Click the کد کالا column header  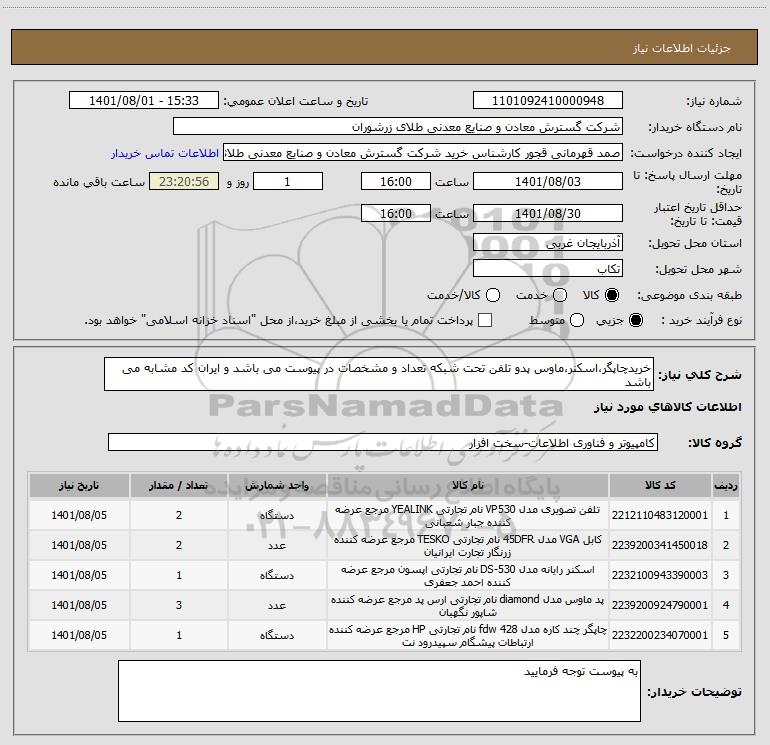click(660, 485)
